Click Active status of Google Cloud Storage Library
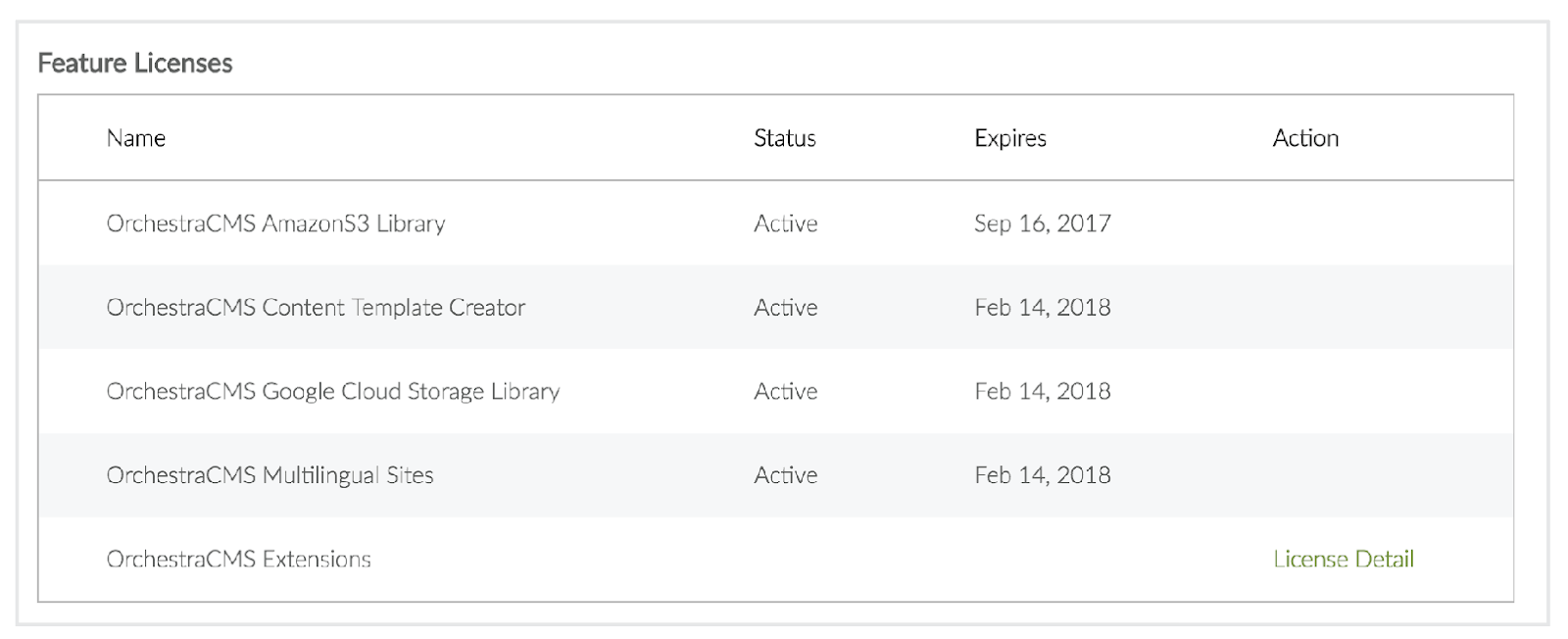The width and height of the screenshot is (1568, 639). [x=785, y=392]
